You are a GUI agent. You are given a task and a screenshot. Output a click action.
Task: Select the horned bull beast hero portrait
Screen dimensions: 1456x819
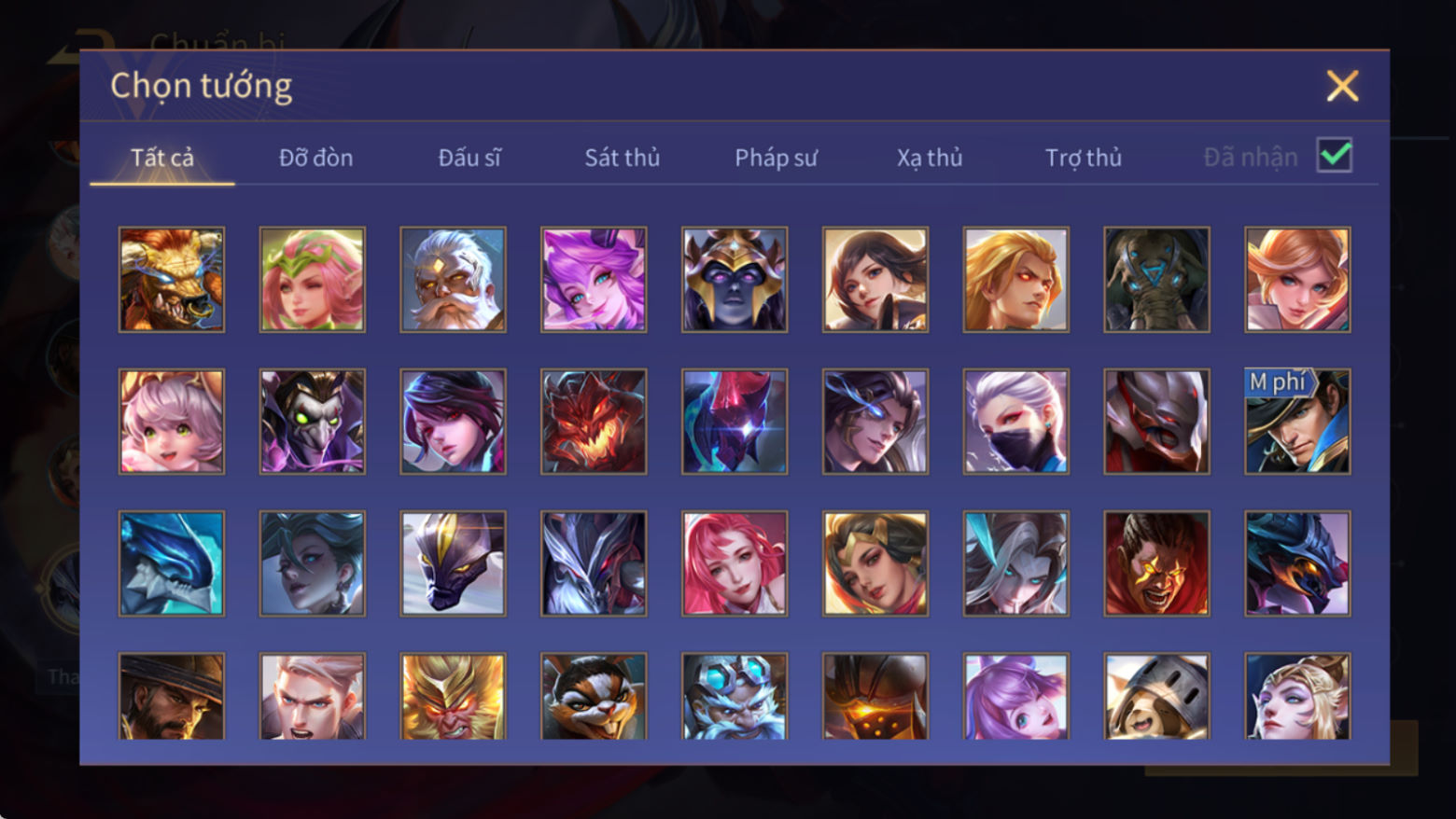[172, 280]
